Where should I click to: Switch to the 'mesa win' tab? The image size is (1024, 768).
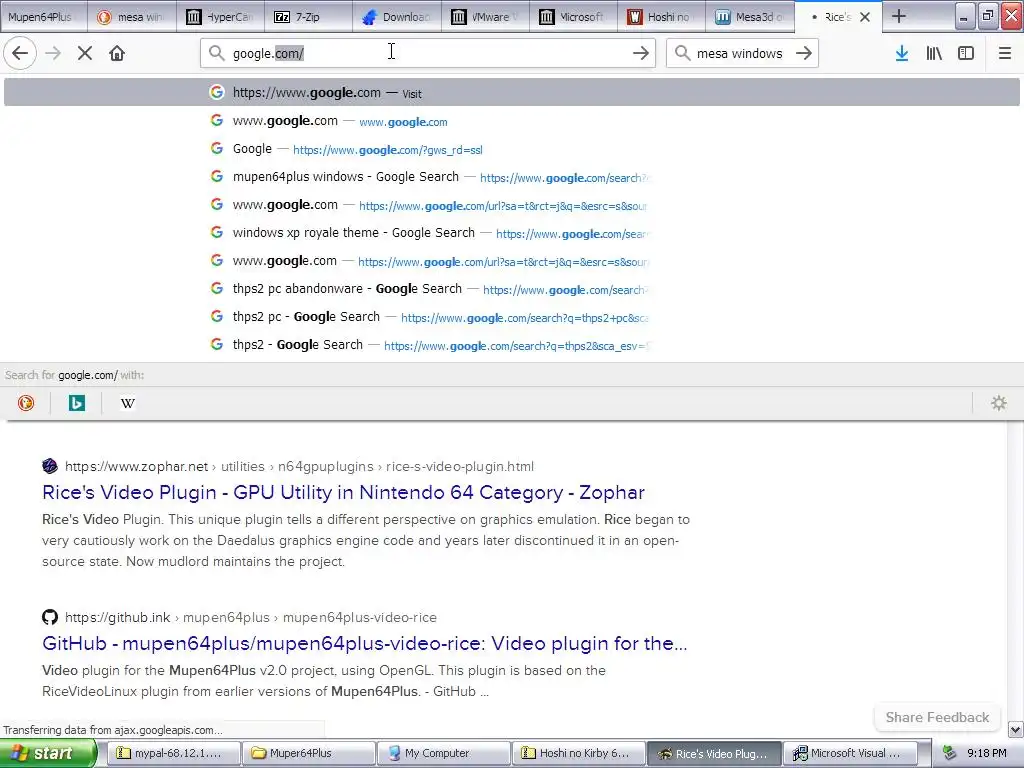(x=132, y=17)
